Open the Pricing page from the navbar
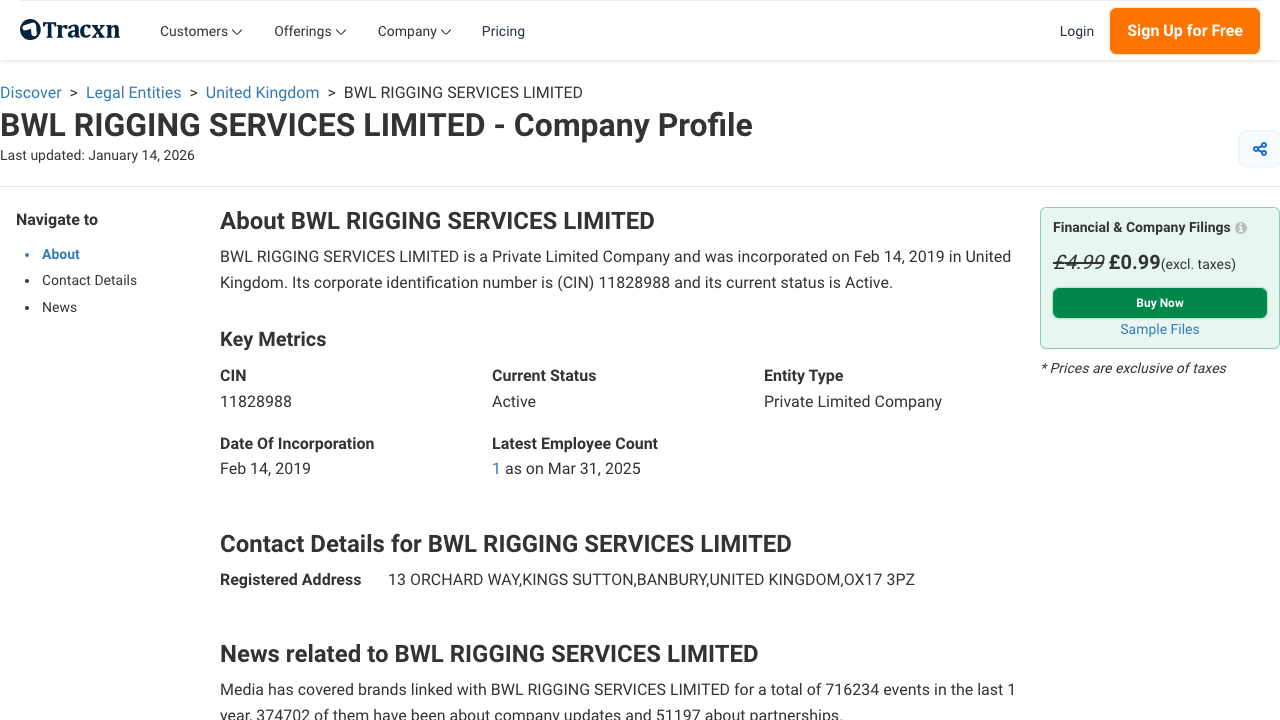Image resolution: width=1280 pixels, height=720 pixels. point(503,31)
